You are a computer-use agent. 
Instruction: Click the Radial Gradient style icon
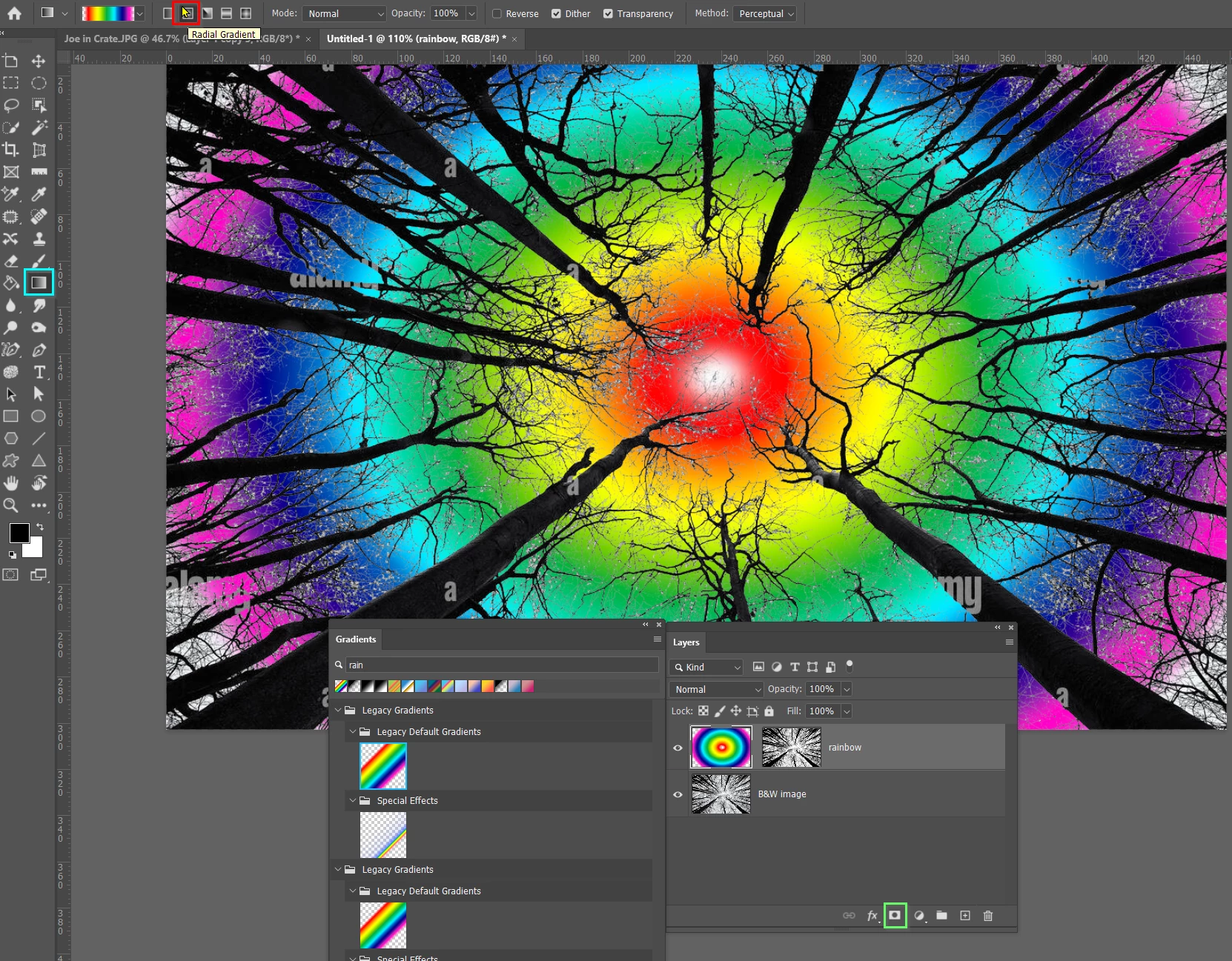click(187, 13)
